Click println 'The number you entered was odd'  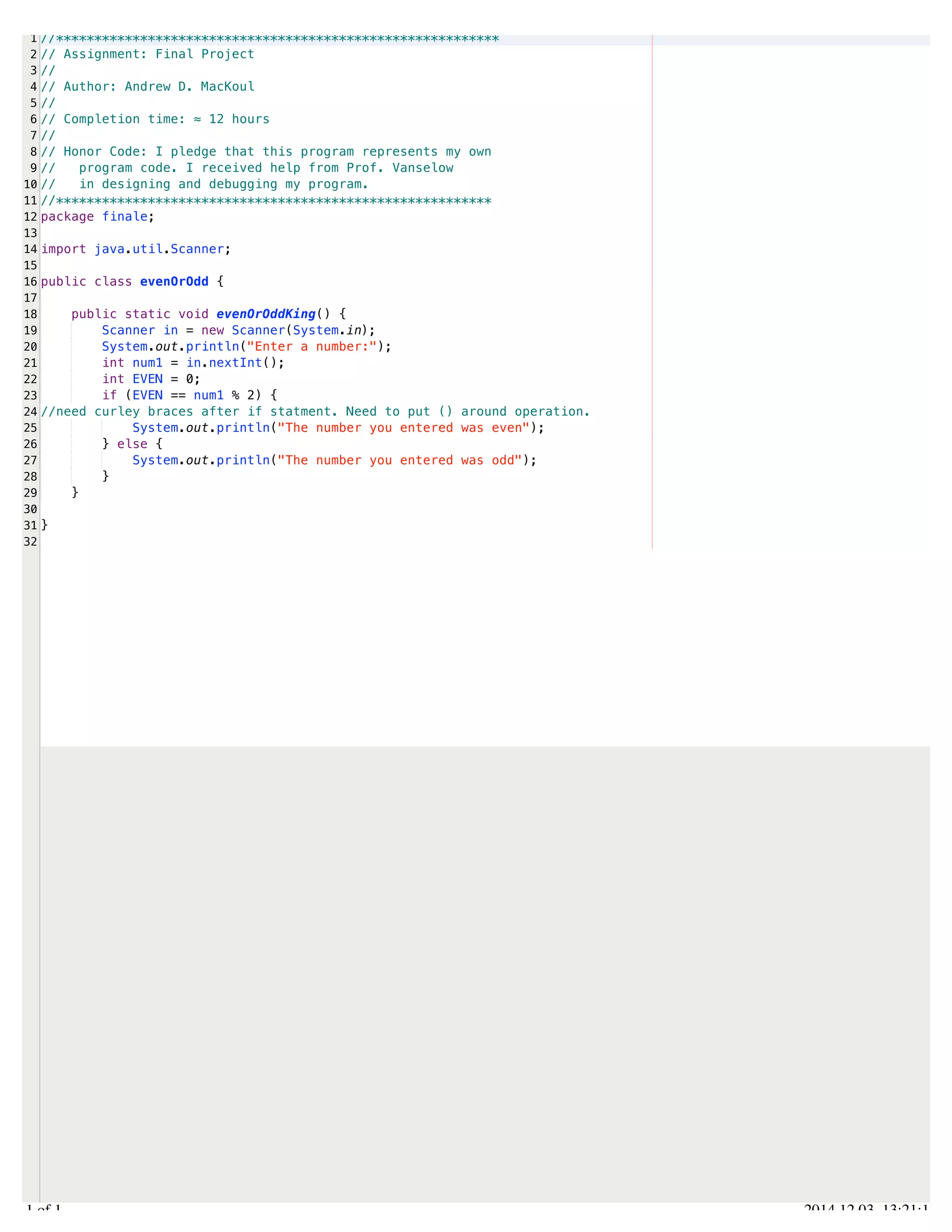tap(334, 460)
